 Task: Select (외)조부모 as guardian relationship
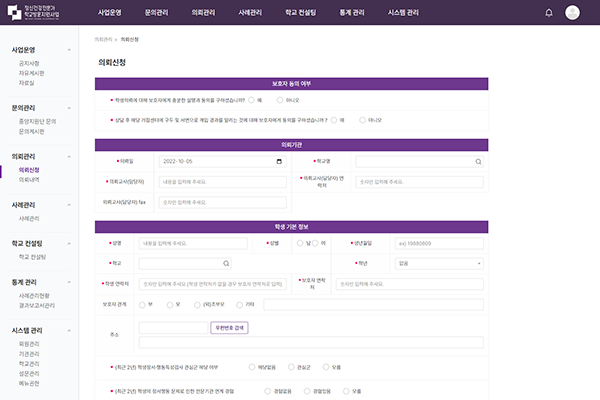[x=197, y=305]
